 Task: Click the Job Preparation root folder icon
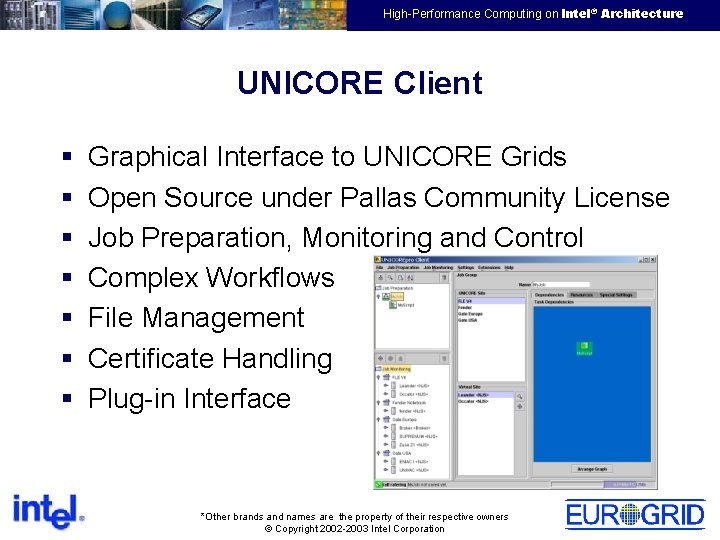point(378,288)
